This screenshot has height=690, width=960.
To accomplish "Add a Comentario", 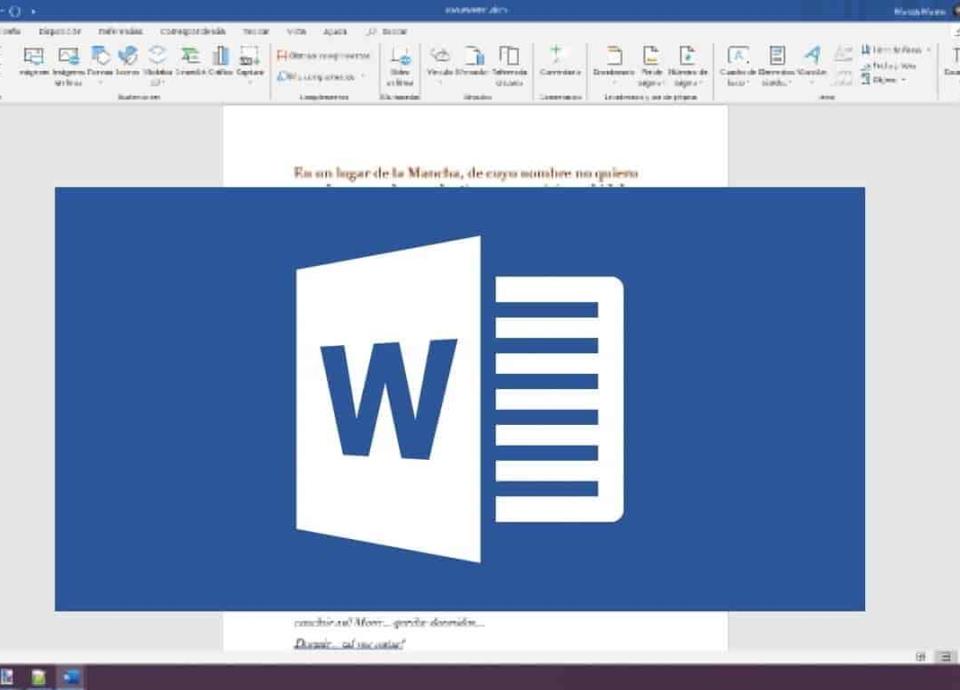I will 560,61.
